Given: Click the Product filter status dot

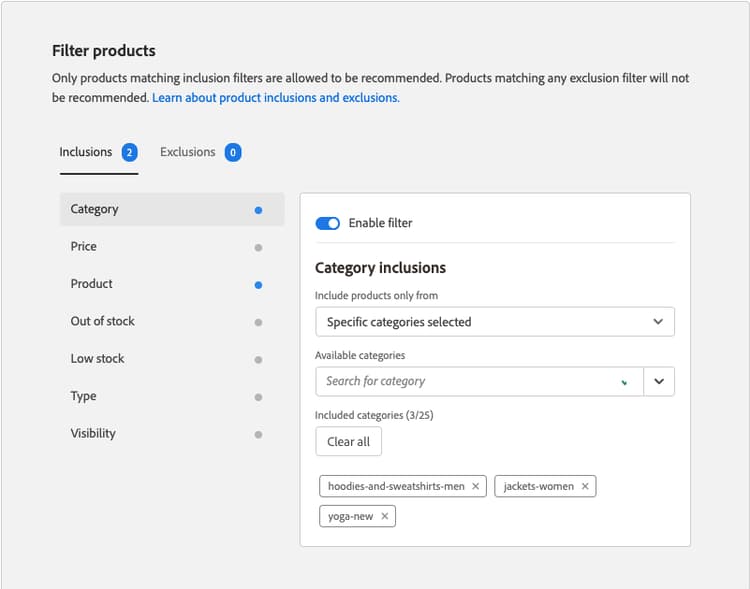Looking at the screenshot, I should tap(258, 285).
